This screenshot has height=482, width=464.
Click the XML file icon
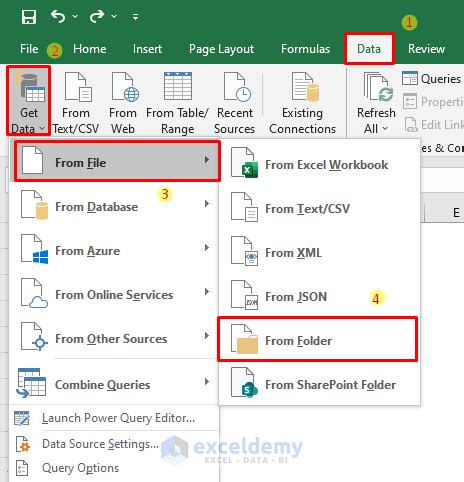pyautogui.click(x=244, y=251)
